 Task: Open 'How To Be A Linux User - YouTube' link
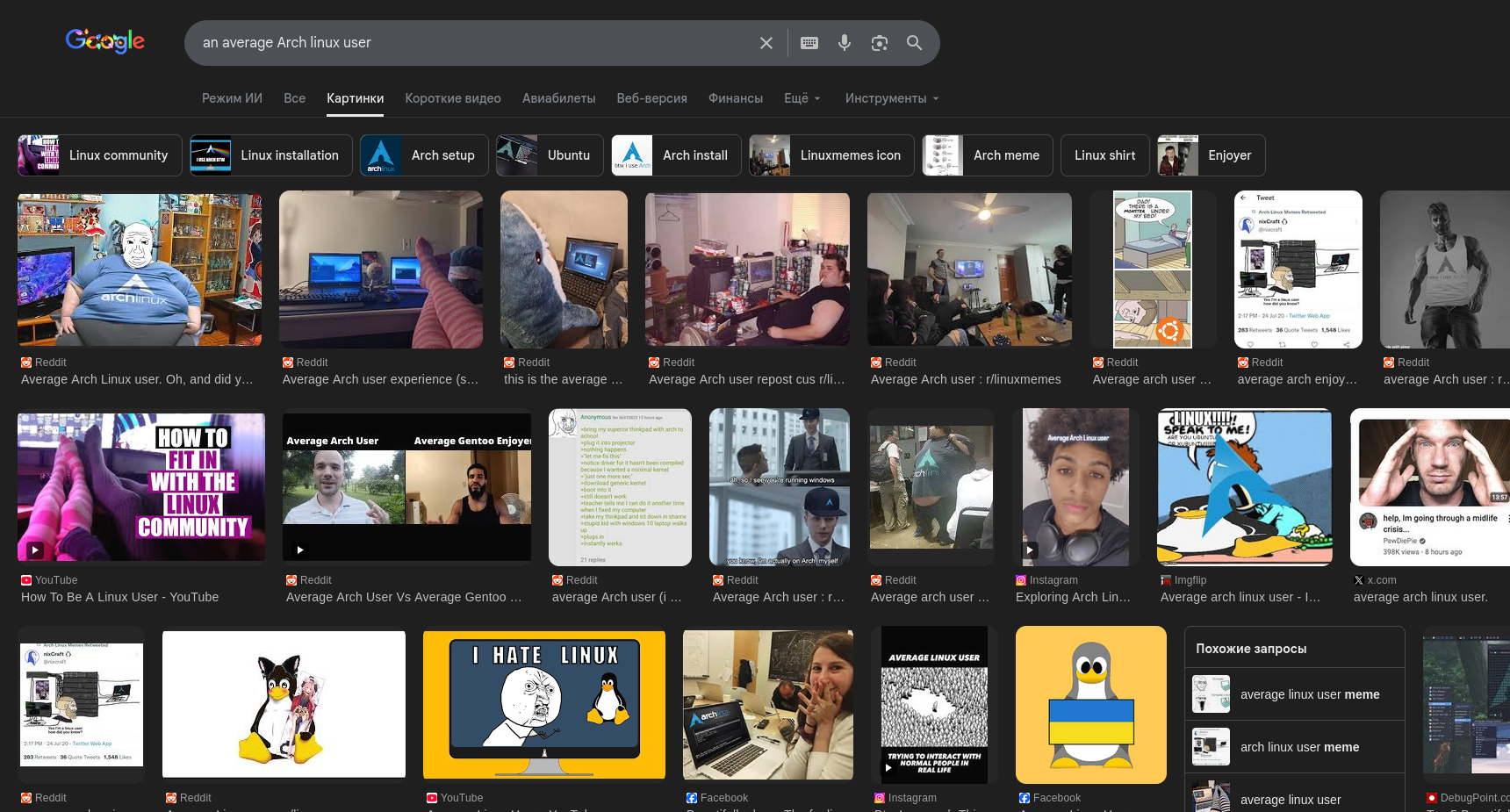point(120,597)
